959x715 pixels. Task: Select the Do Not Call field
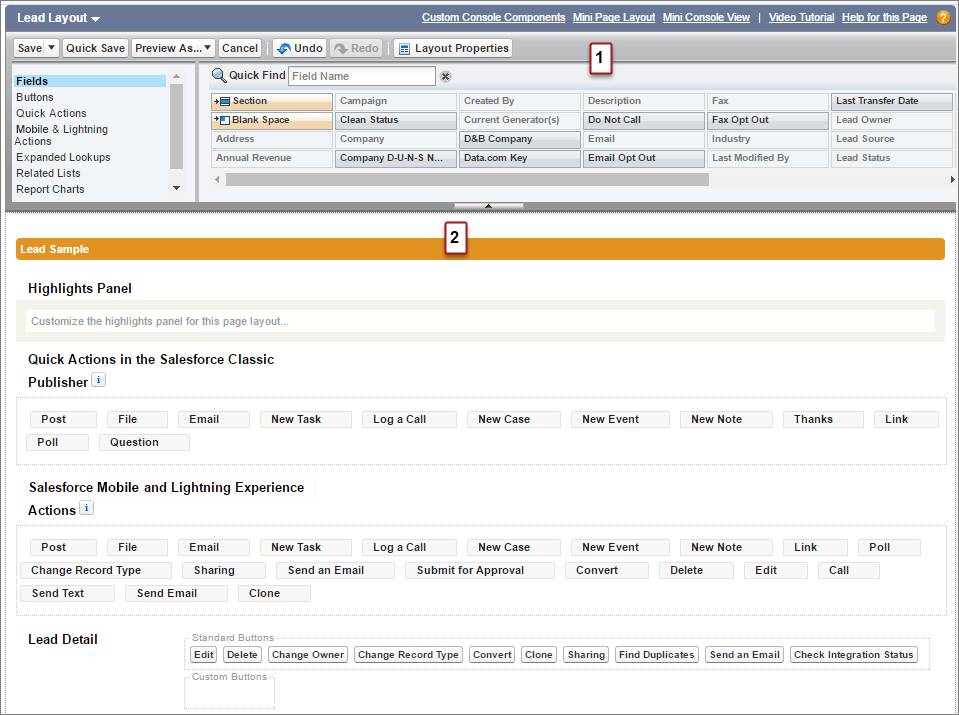click(643, 120)
